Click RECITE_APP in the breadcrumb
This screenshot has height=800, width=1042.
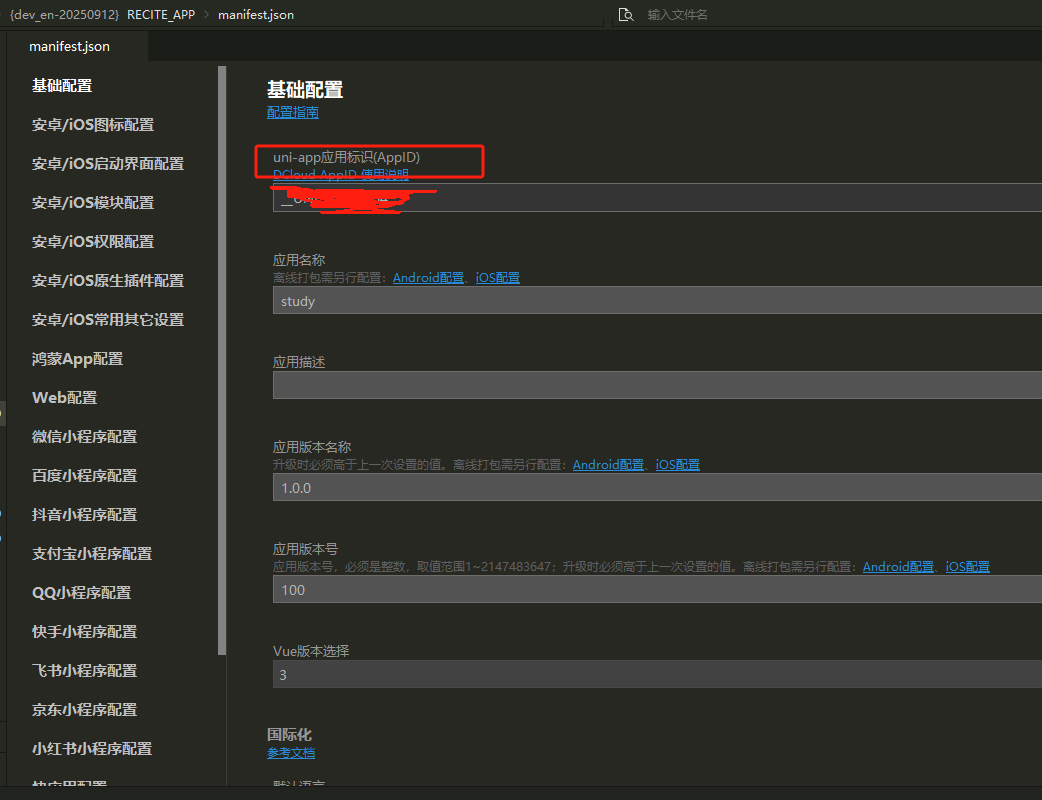click(x=161, y=15)
